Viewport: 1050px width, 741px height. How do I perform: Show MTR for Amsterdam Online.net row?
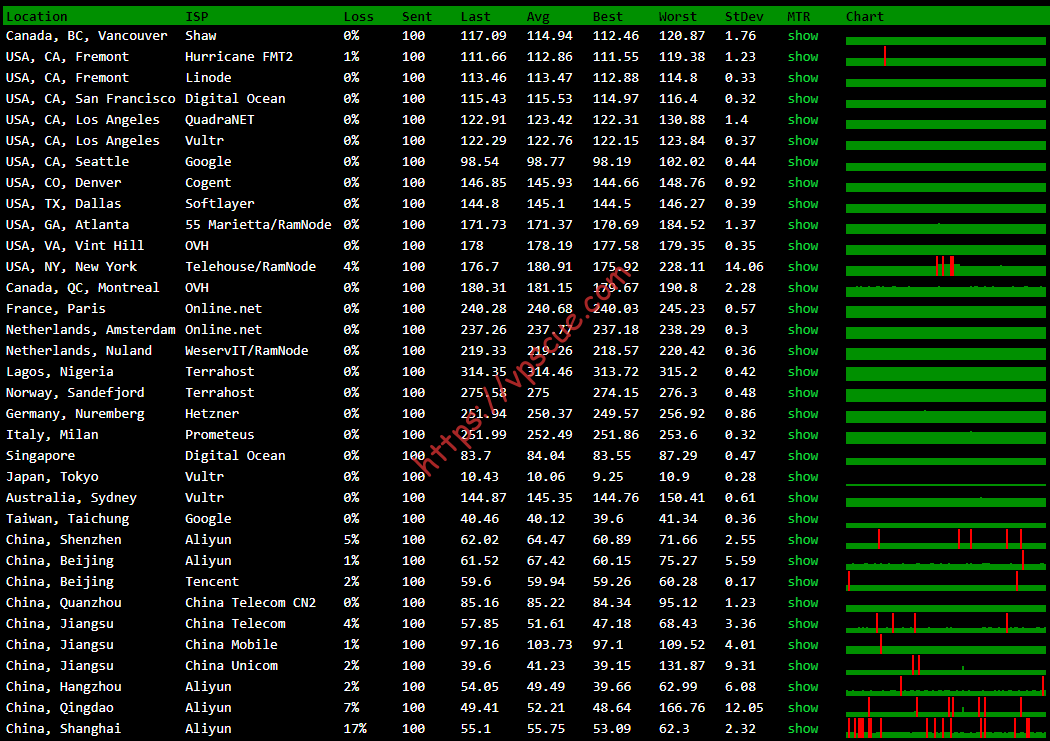803,329
